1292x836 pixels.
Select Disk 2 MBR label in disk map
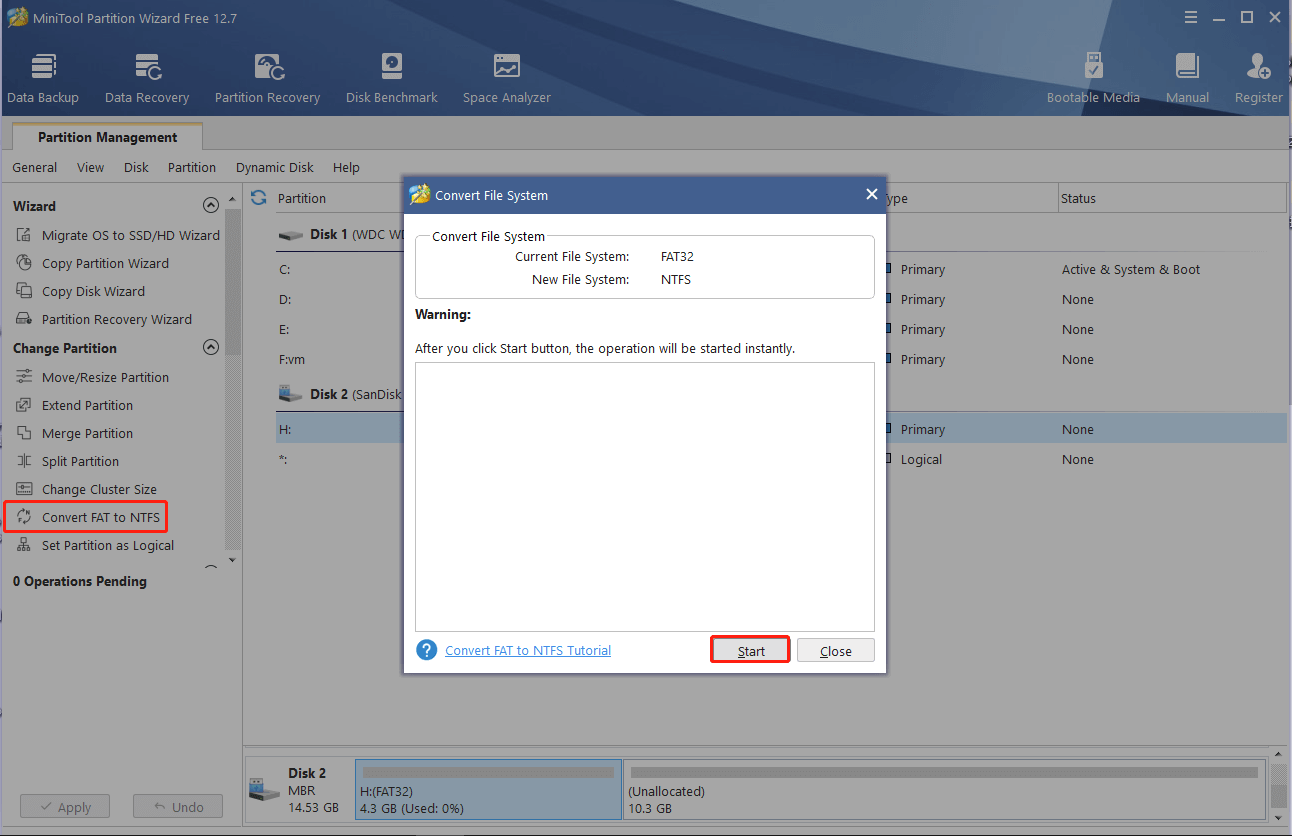299,789
